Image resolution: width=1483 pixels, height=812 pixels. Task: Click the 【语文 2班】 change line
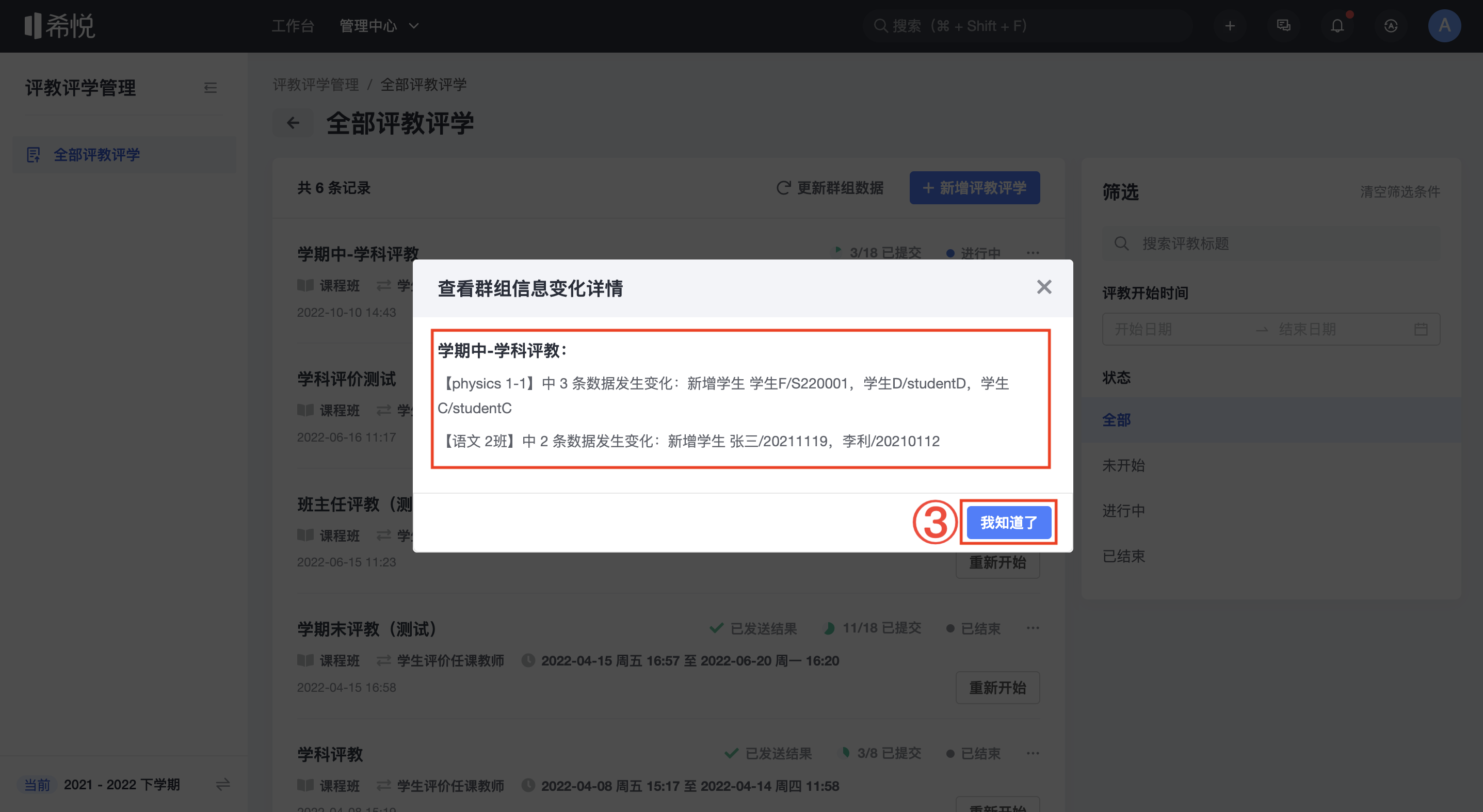click(x=688, y=441)
